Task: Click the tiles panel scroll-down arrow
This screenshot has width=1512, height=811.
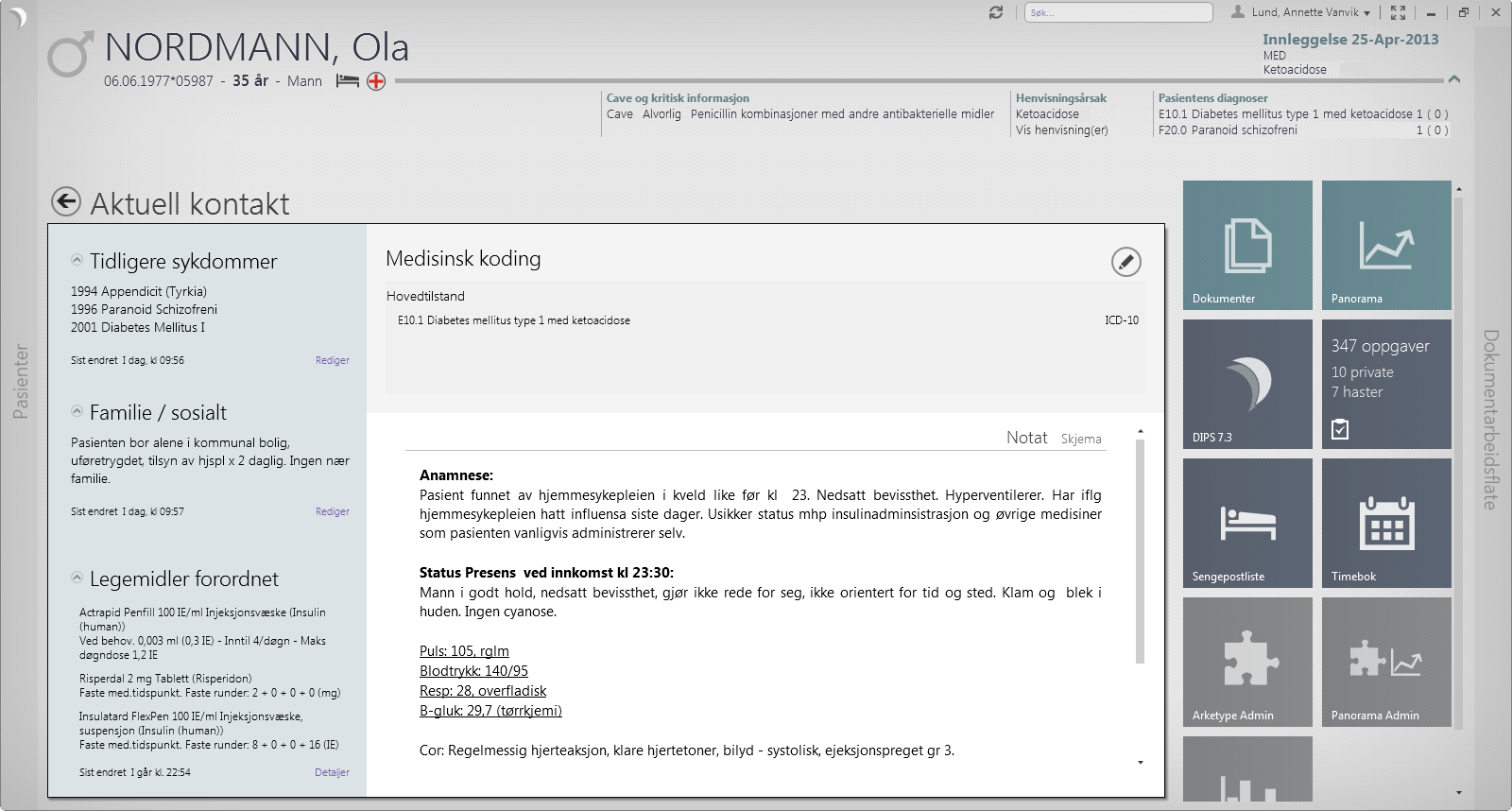Action: point(1459,793)
